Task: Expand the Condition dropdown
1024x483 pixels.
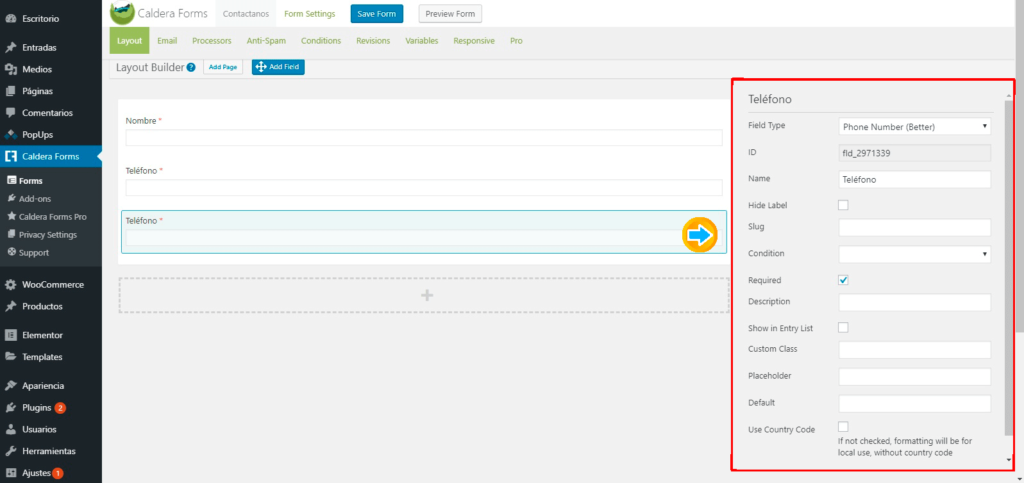Action: (914, 254)
